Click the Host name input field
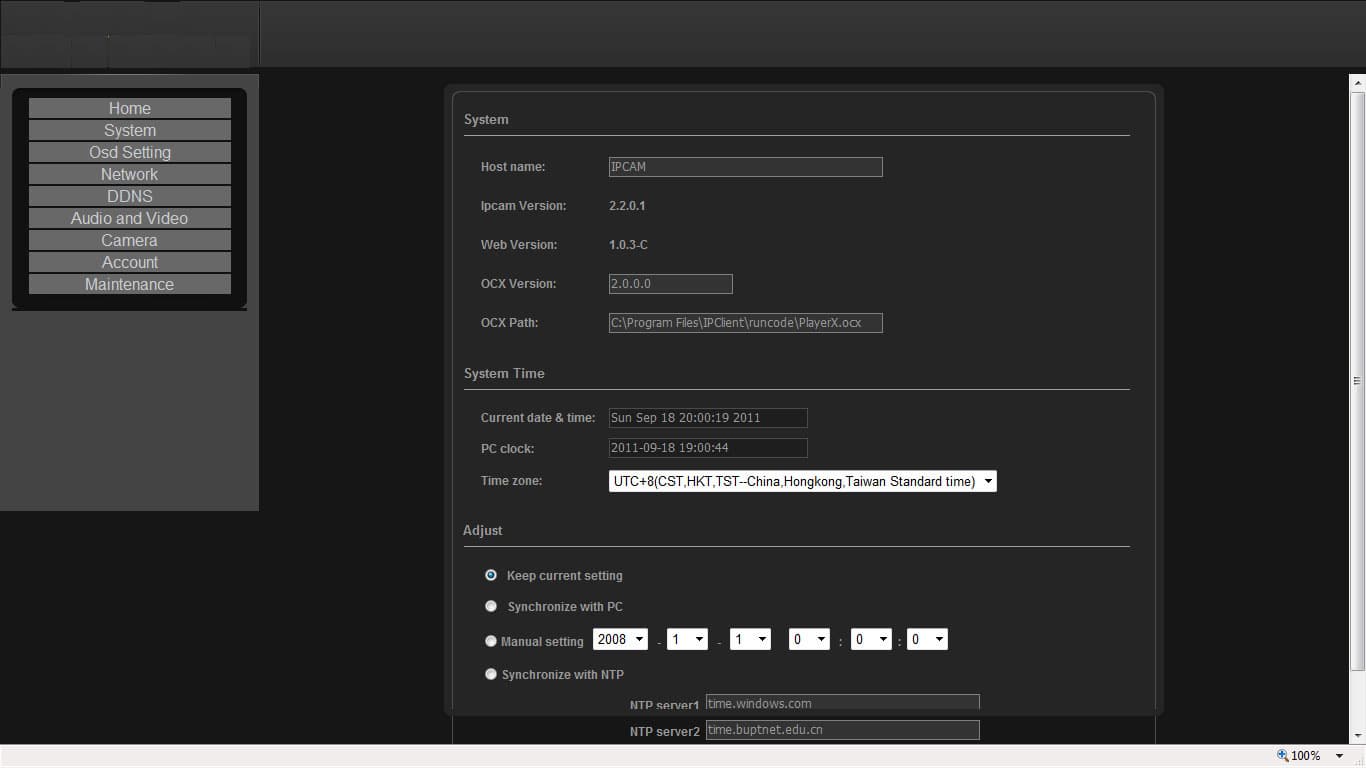Viewport: 1366px width, 768px height. pyautogui.click(x=746, y=167)
